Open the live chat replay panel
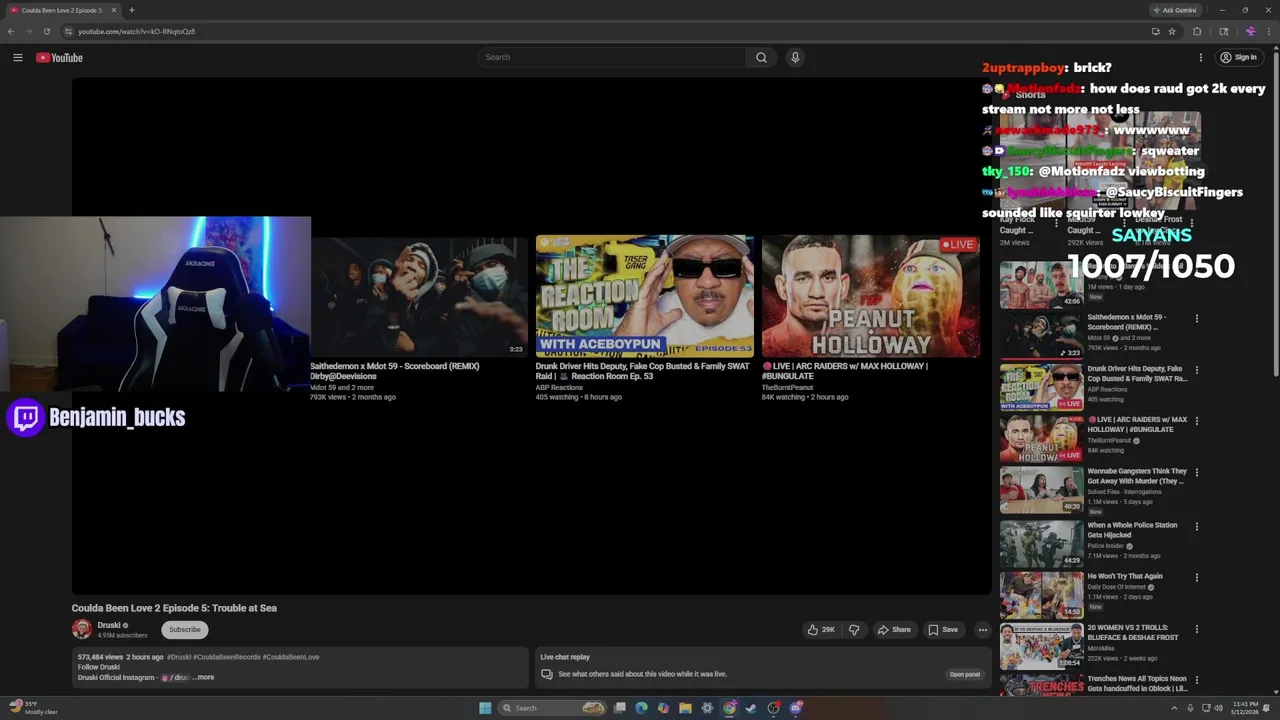The image size is (1280, 720). [964, 674]
